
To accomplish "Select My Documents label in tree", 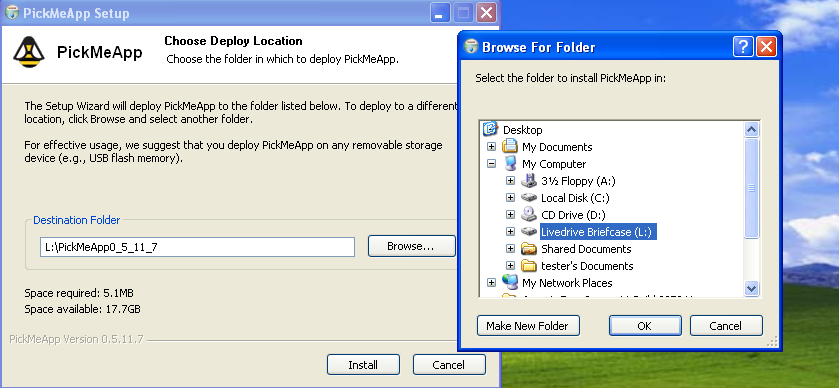I will (x=557, y=147).
